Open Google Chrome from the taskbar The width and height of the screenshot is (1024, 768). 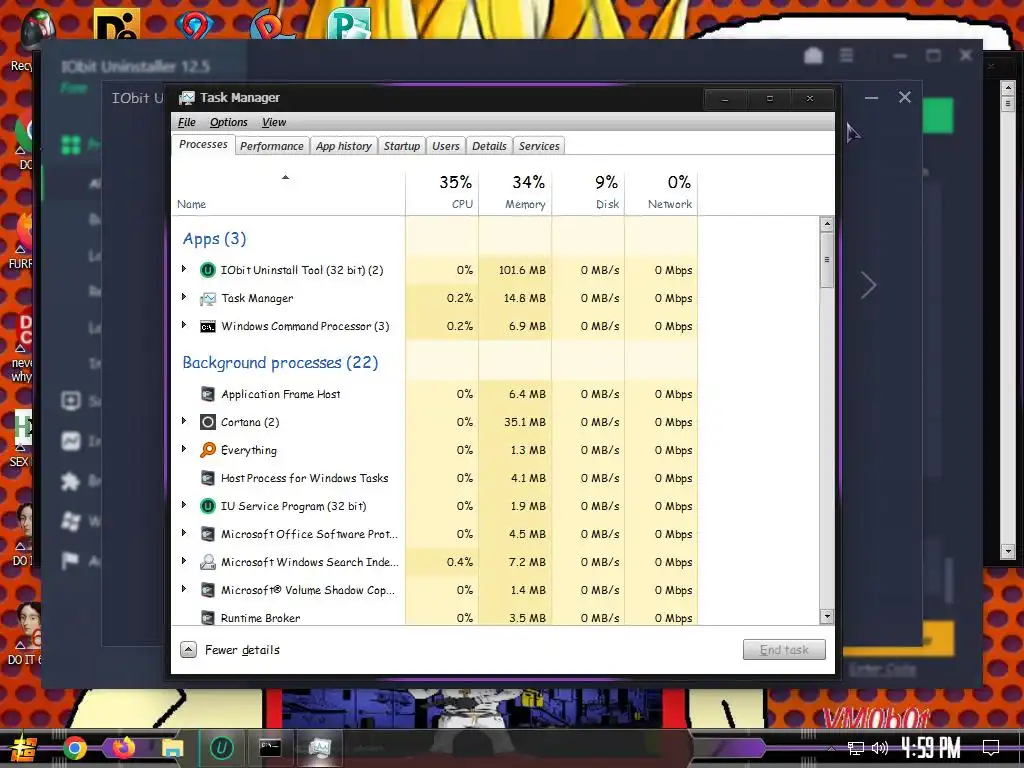click(75, 748)
